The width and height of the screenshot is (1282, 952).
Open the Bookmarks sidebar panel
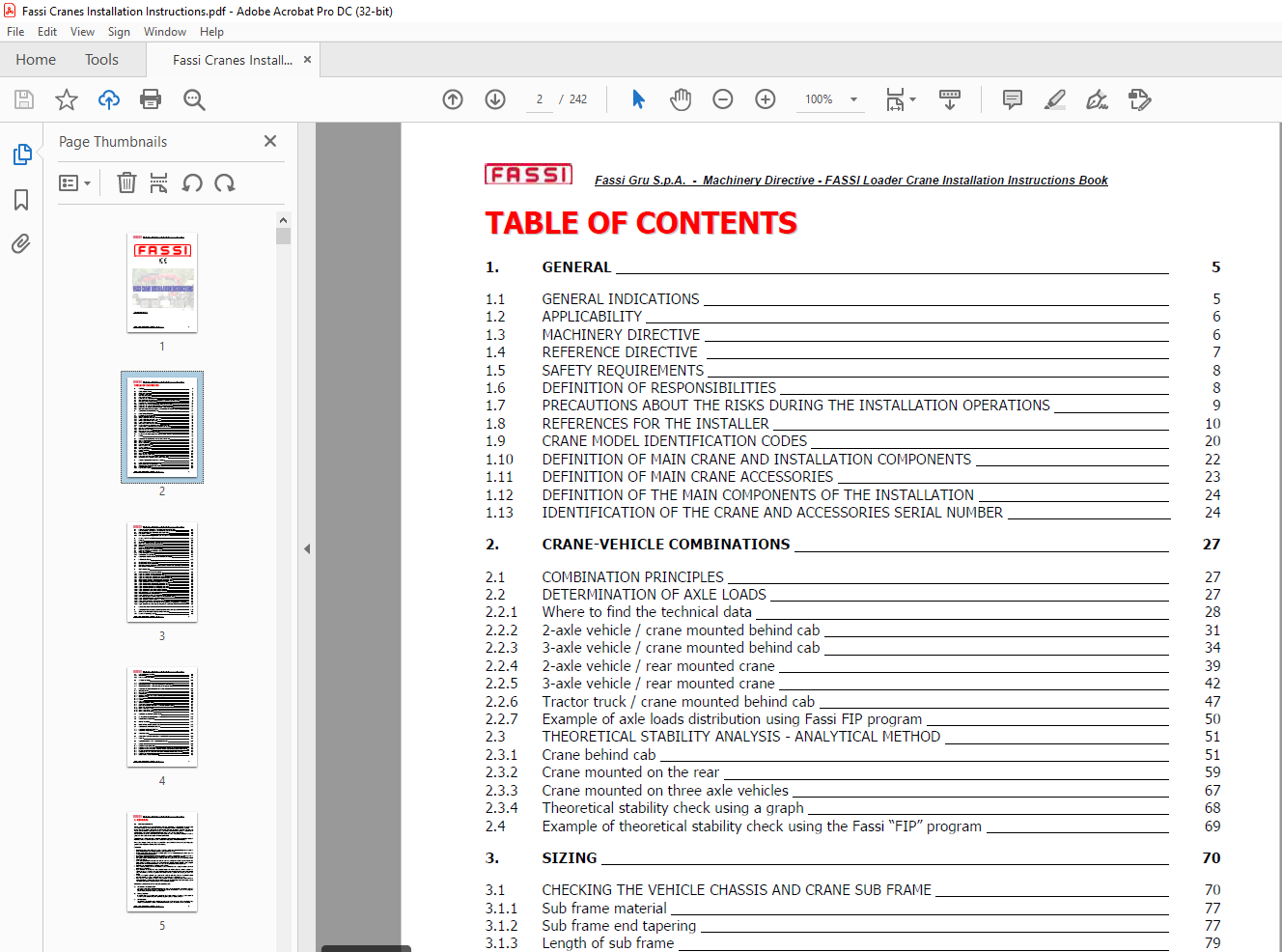coord(21,200)
